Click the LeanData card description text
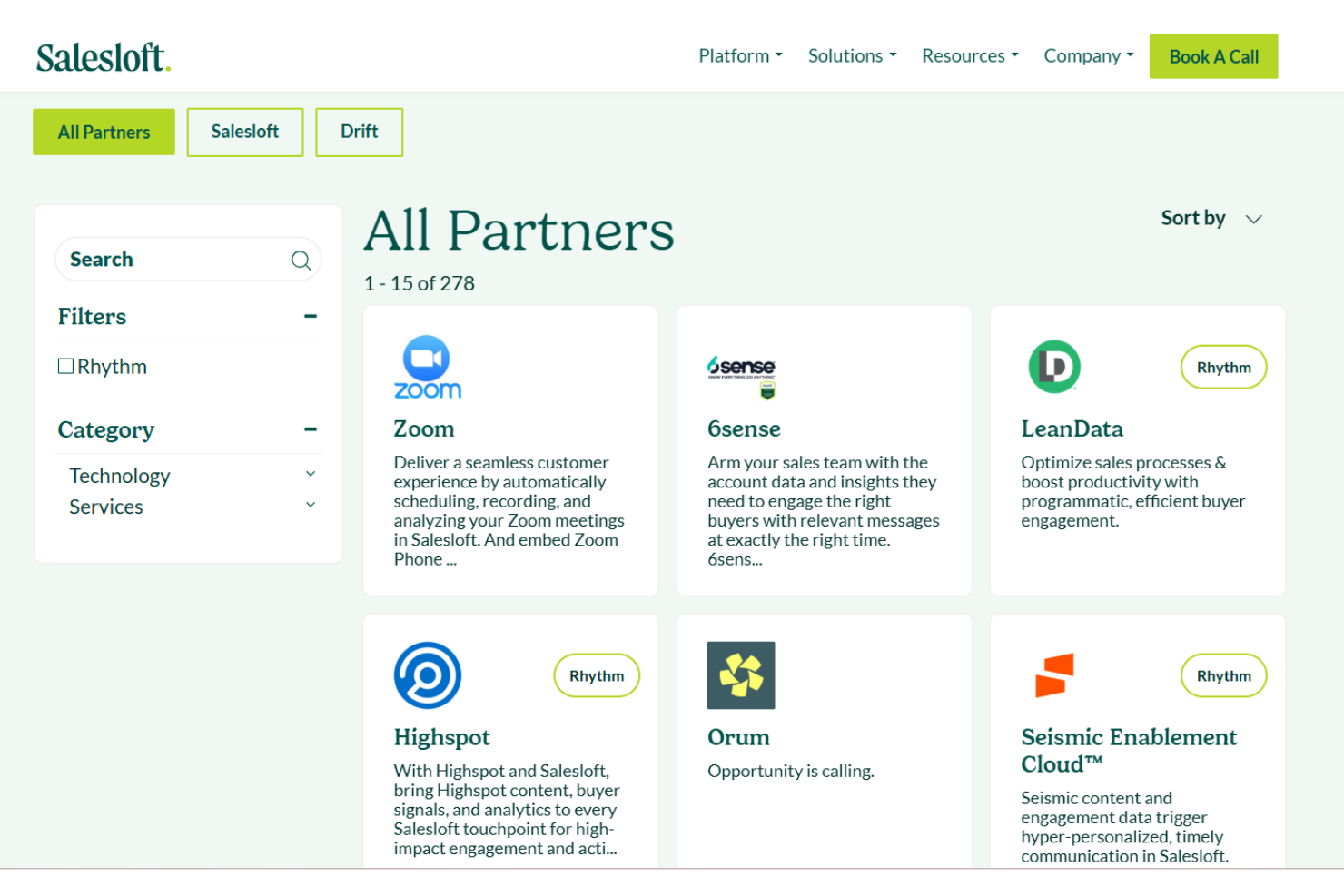Screen dimensions: 1344x896 [1133, 492]
